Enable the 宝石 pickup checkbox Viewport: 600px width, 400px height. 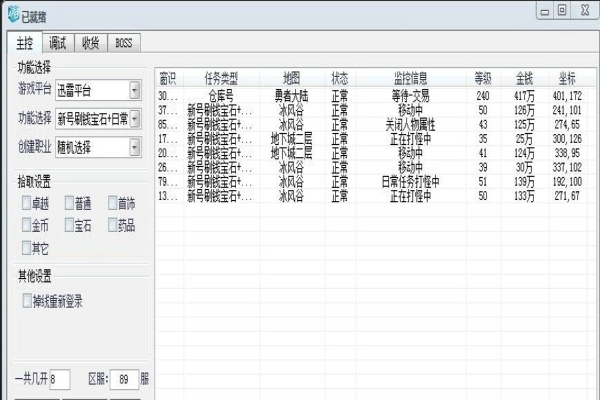(x=69, y=225)
